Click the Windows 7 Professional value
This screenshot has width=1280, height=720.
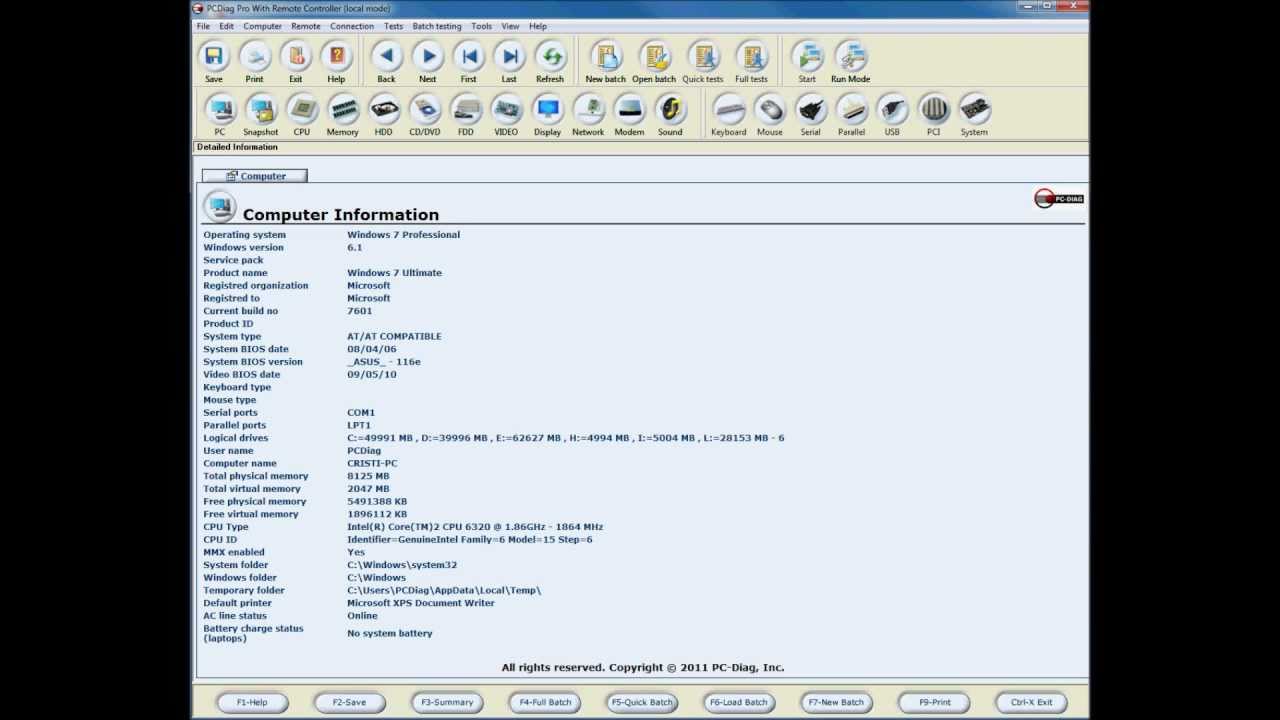click(x=404, y=235)
